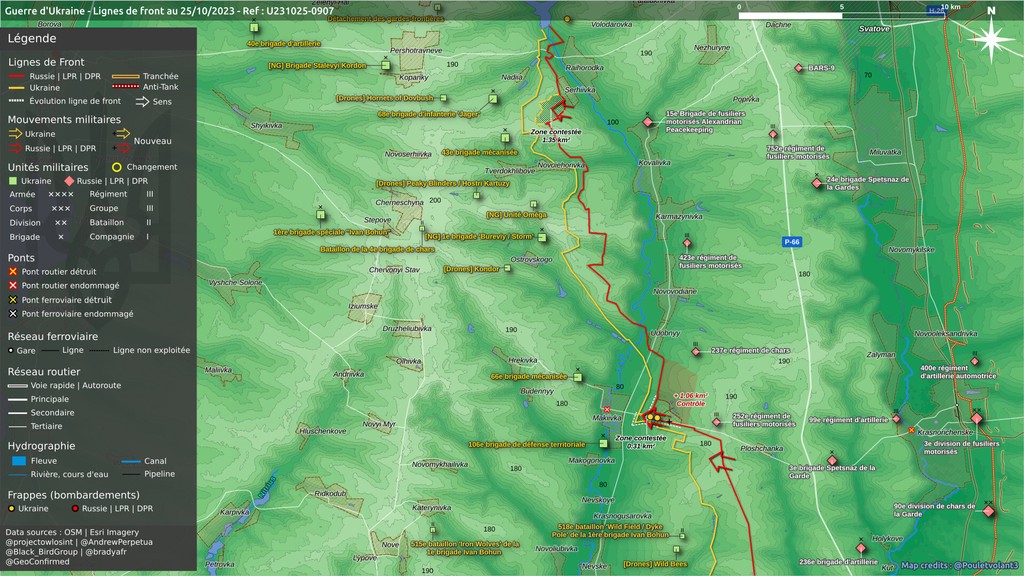Select the large diamond of 3e division de fusiliers
Screen dimensions: 1024x576
[x=977, y=418]
